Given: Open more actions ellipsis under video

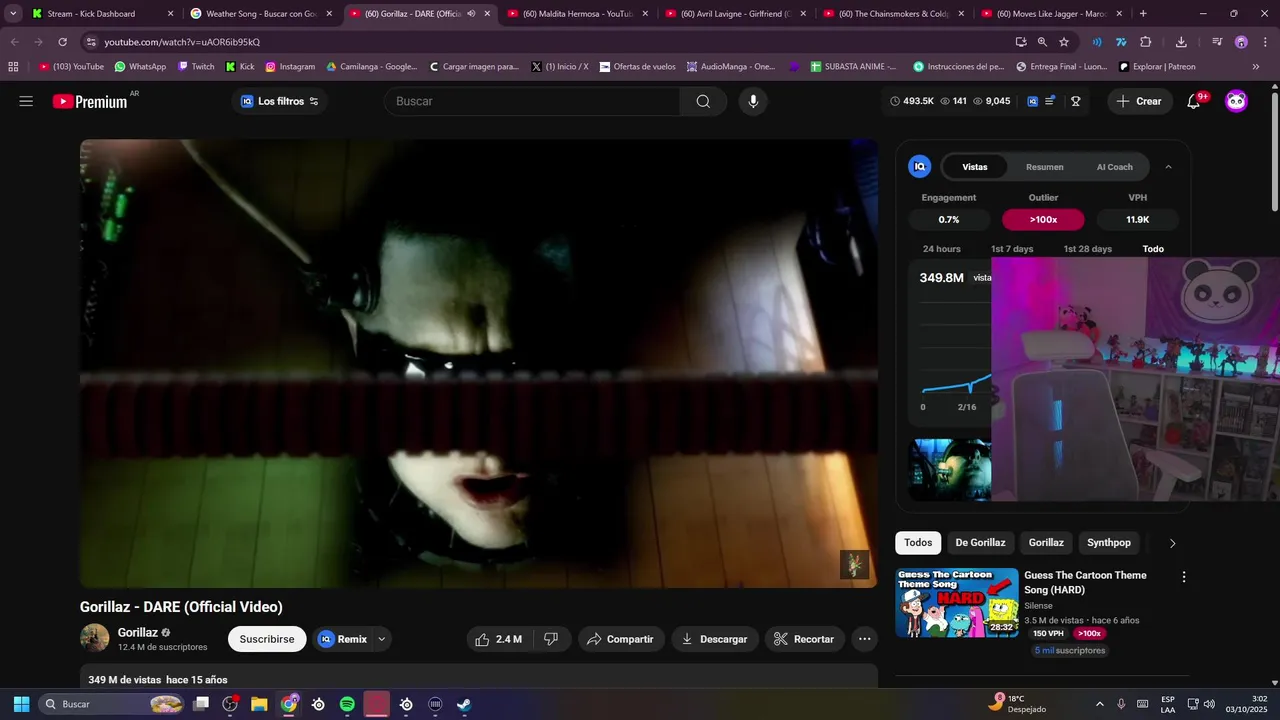Looking at the screenshot, I should click(x=865, y=639).
